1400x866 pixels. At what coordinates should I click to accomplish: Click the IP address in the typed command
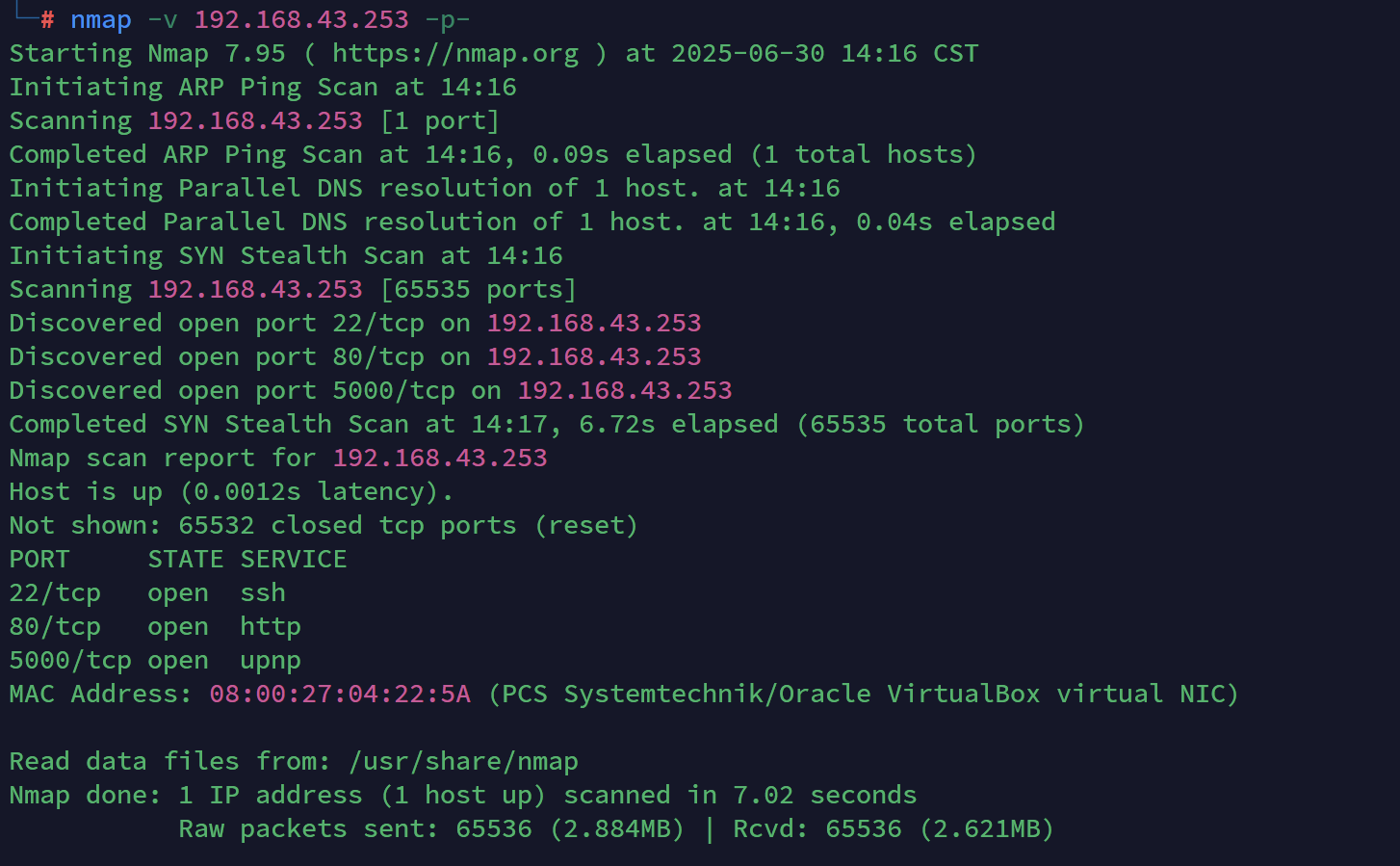click(300, 20)
